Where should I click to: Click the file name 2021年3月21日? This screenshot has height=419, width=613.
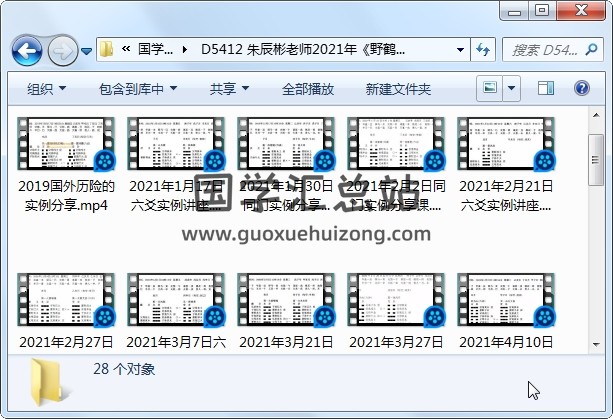click(x=286, y=342)
